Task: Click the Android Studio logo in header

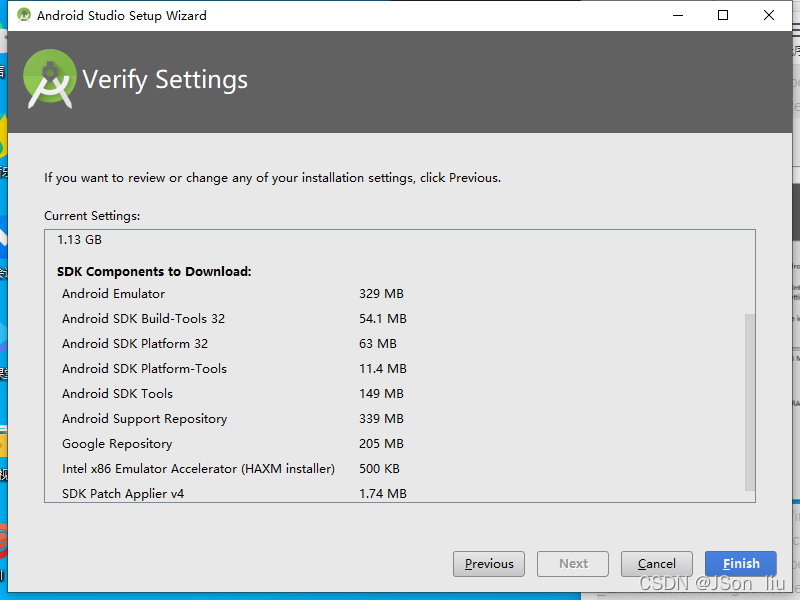Action: (x=49, y=79)
